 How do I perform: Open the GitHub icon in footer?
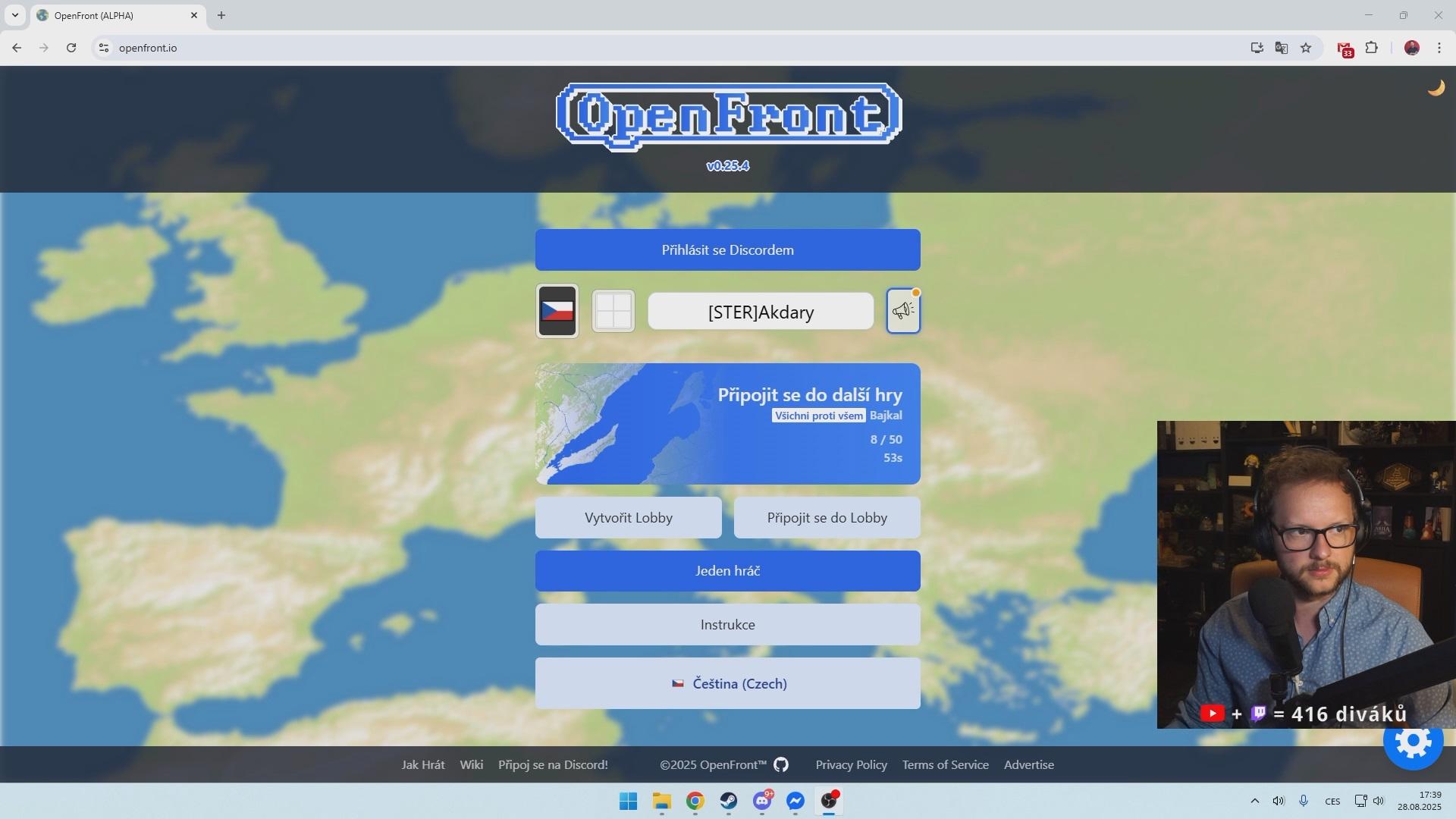tap(781, 764)
